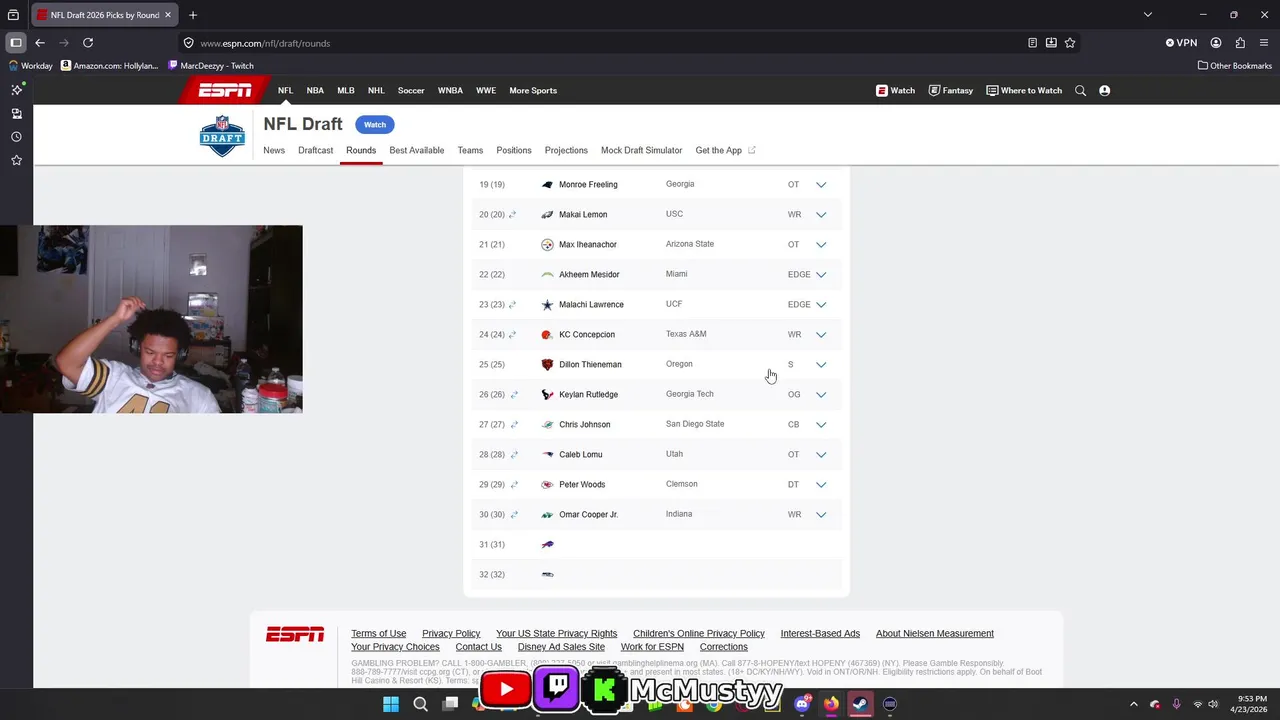Expand the KC Concepcion row chevron

pyautogui.click(x=821, y=334)
